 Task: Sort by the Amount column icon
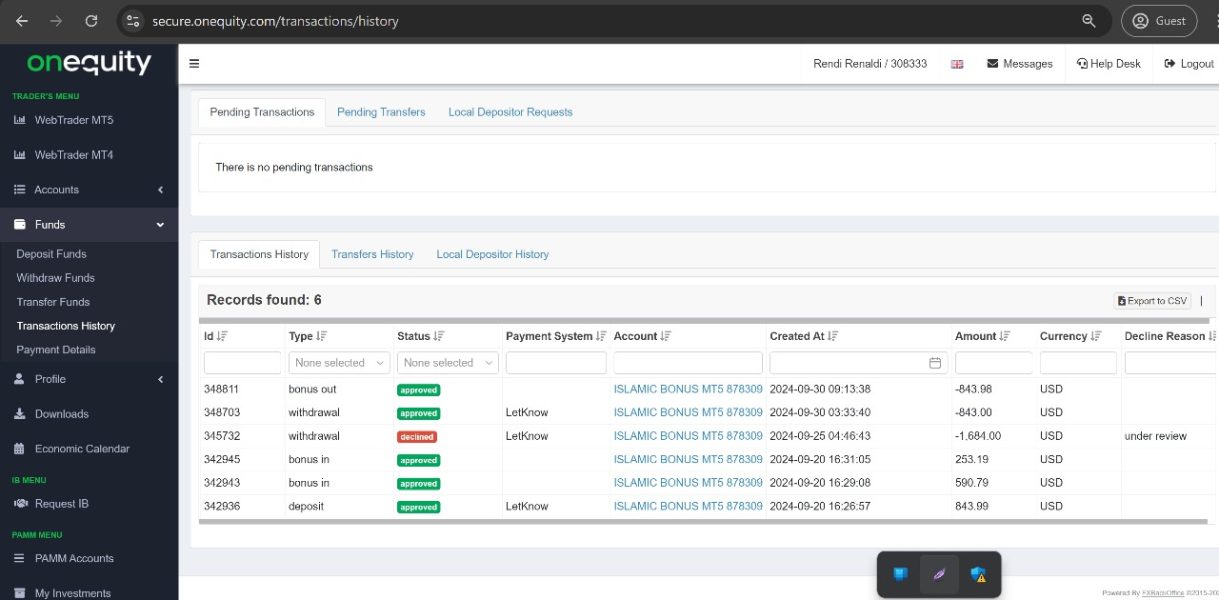point(1005,337)
